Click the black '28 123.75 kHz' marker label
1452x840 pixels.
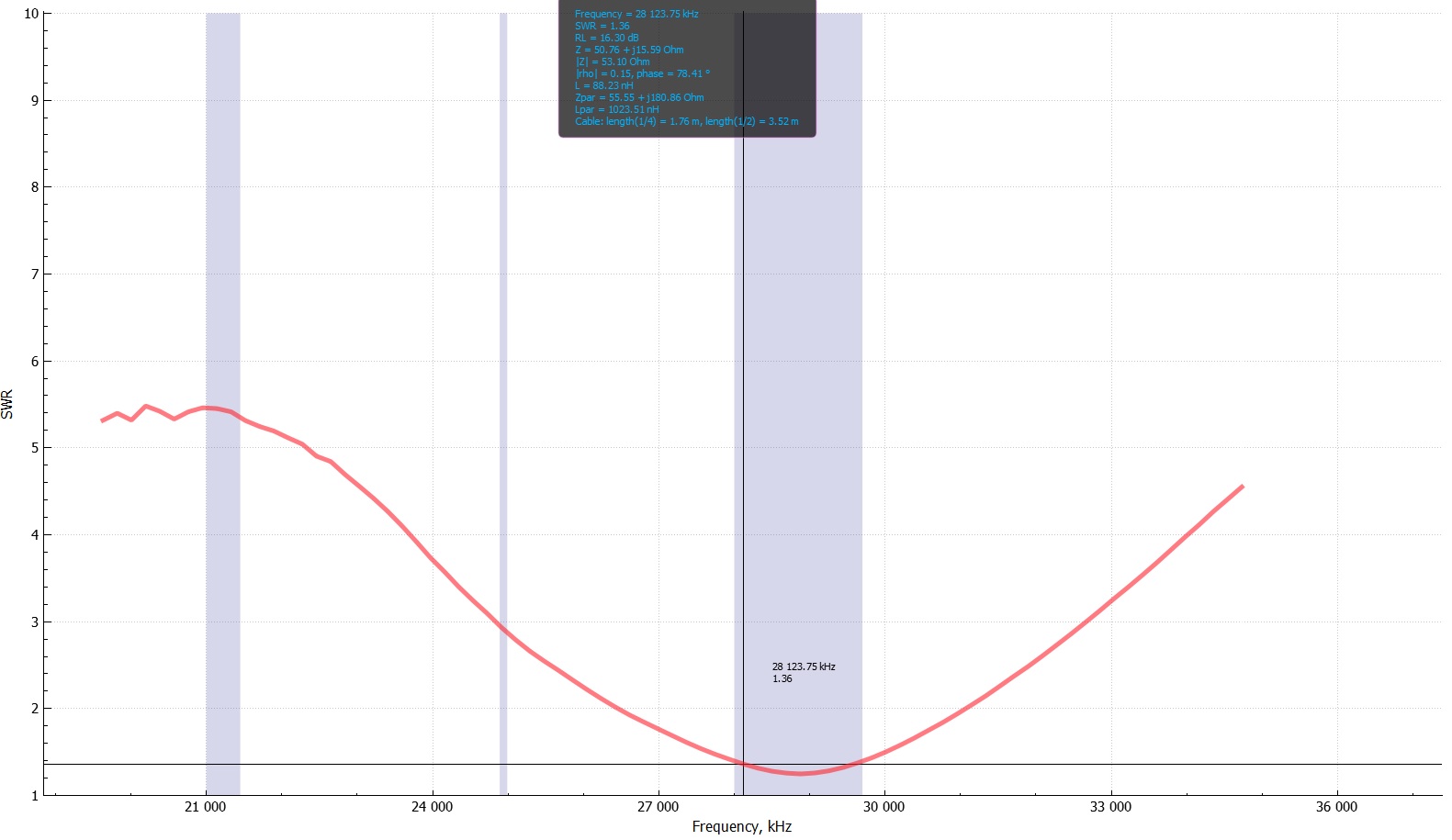pyautogui.click(x=804, y=666)
